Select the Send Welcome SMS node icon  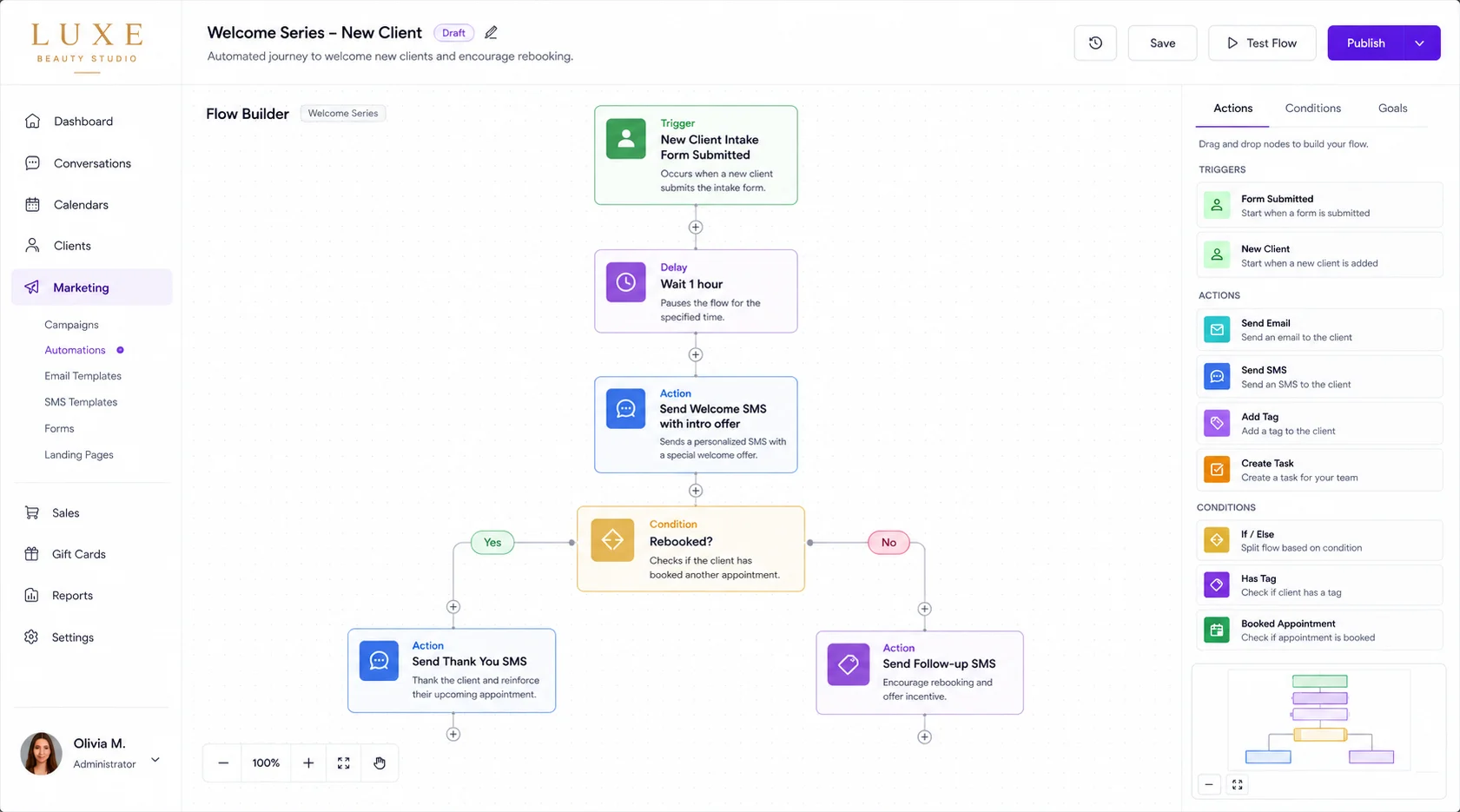tap(625, 409)
